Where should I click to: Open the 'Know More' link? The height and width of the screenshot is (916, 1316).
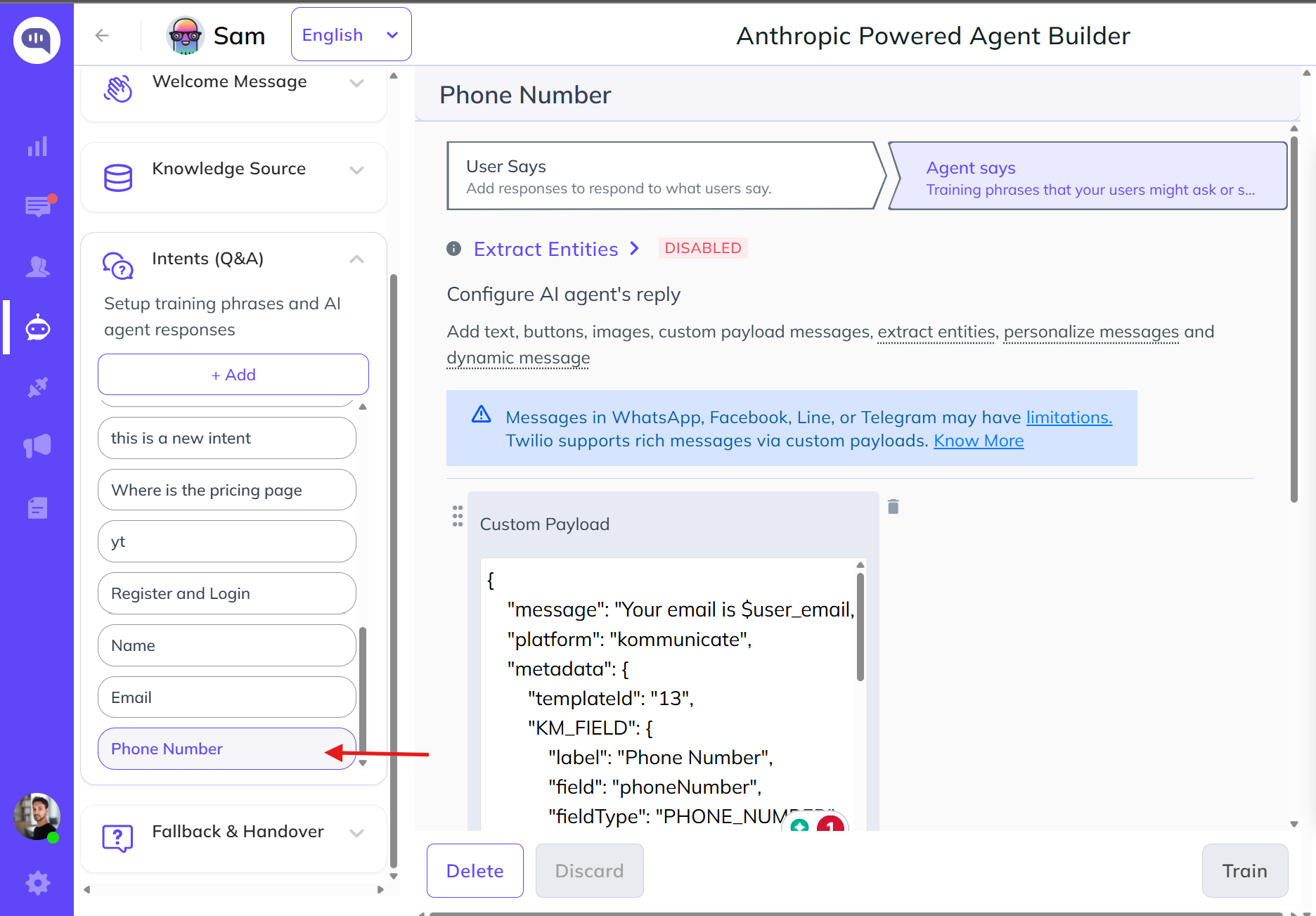(979, 441)
